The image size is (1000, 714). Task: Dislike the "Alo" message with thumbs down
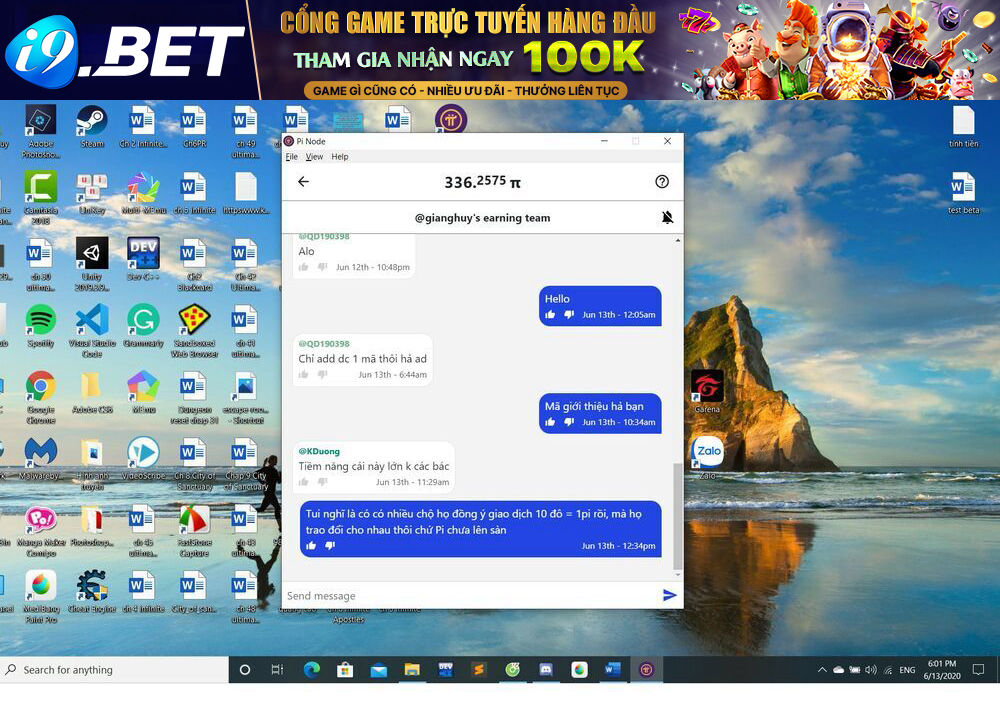pos(322,267)
